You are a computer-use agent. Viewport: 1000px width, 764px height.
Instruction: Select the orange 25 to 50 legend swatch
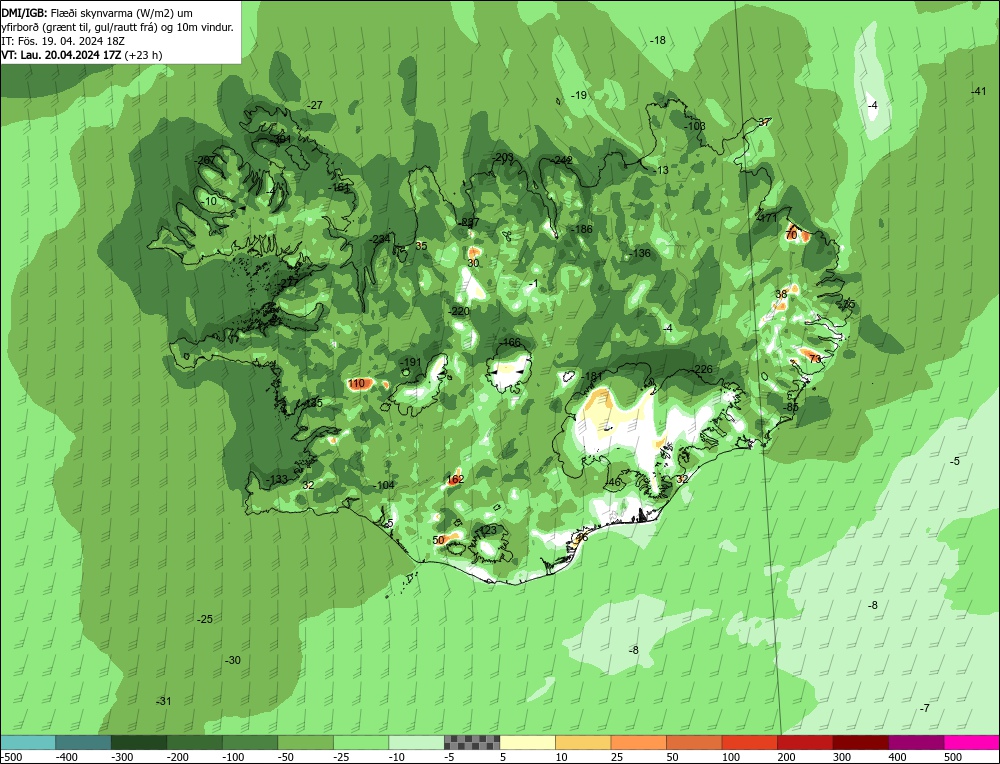pos(638,742)
